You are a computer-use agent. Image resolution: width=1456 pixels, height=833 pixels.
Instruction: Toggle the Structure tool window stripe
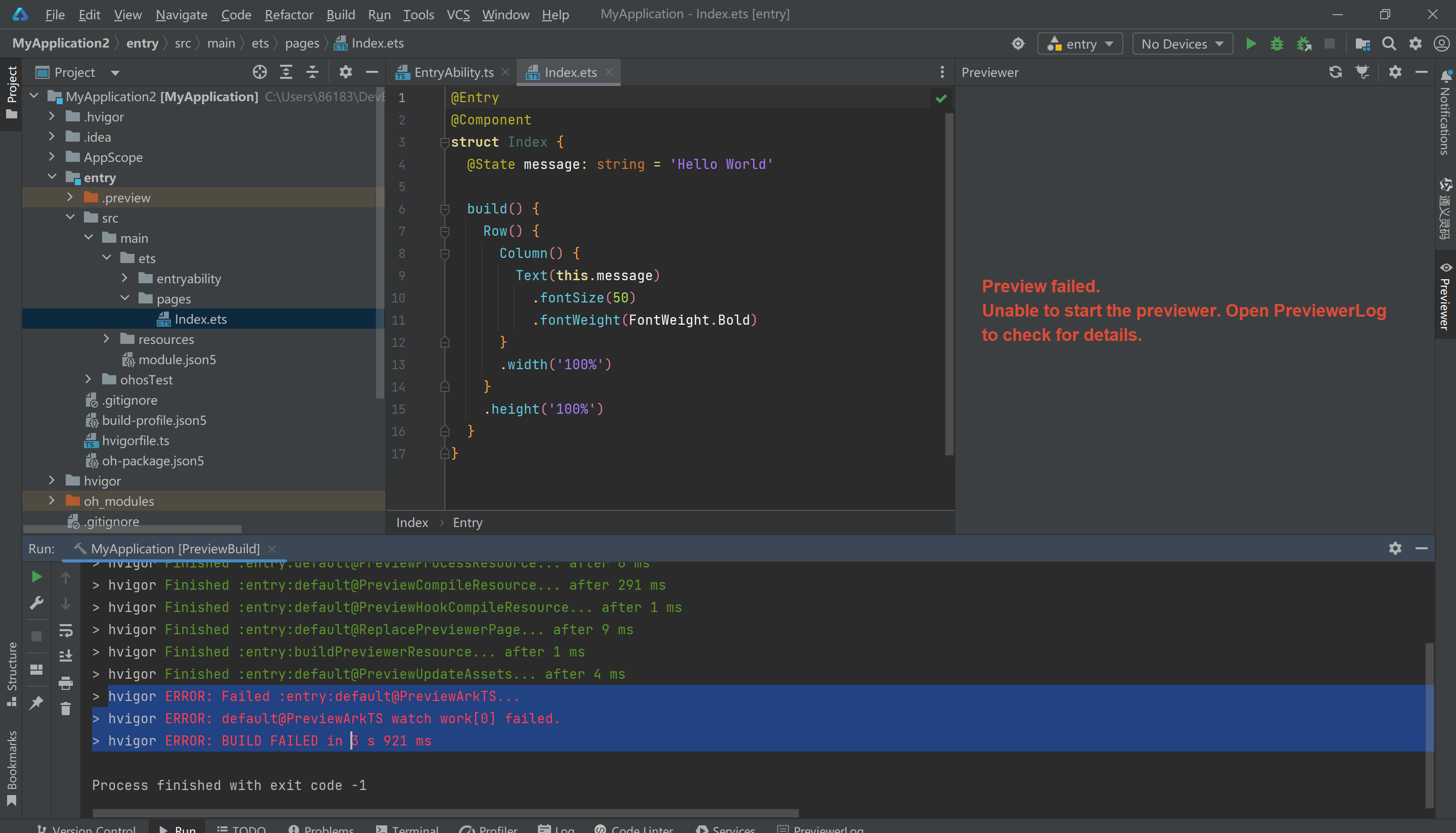[x=12, y=674]
